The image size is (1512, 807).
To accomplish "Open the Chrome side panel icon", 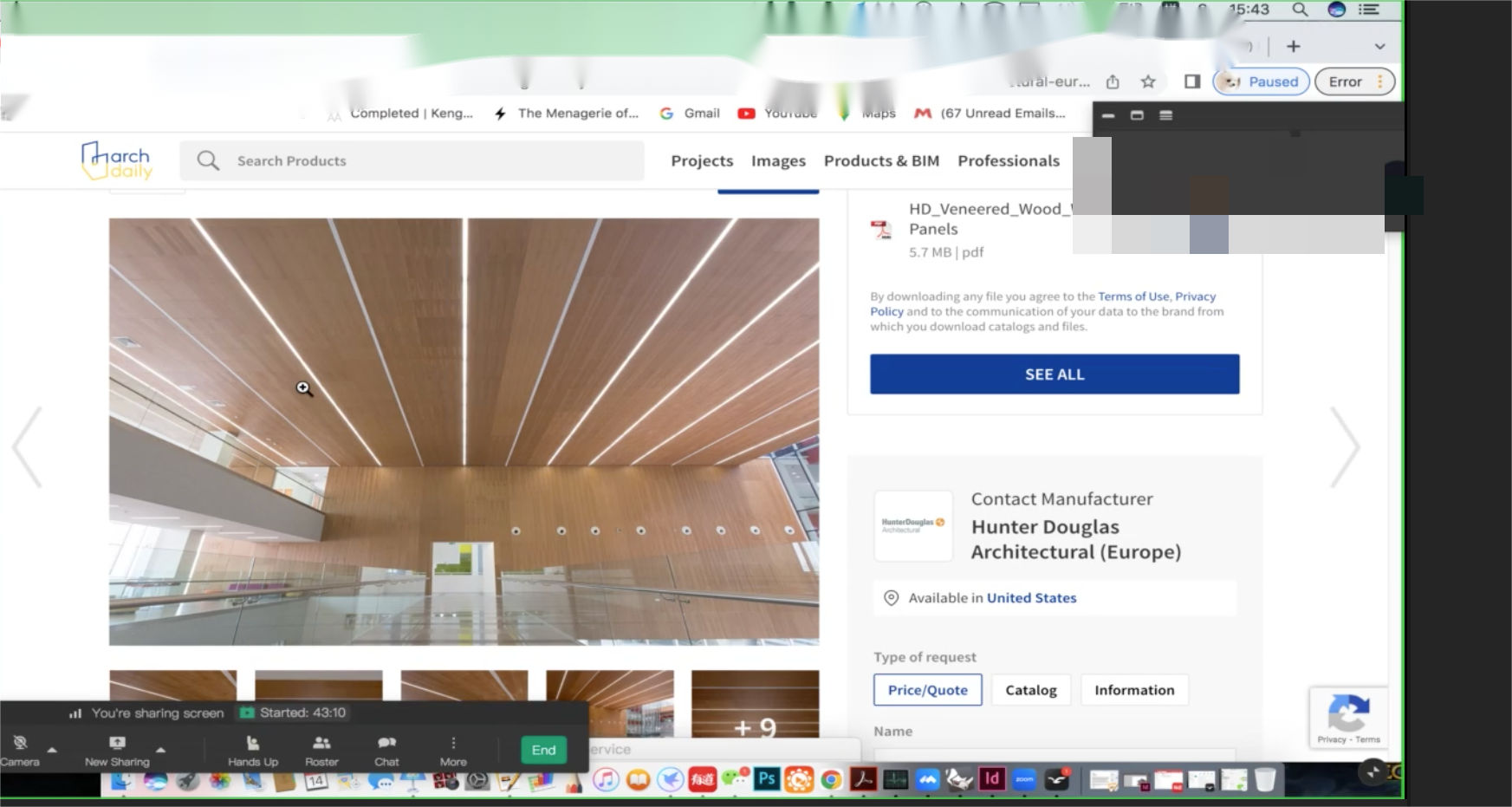I will click(1192, 81).
